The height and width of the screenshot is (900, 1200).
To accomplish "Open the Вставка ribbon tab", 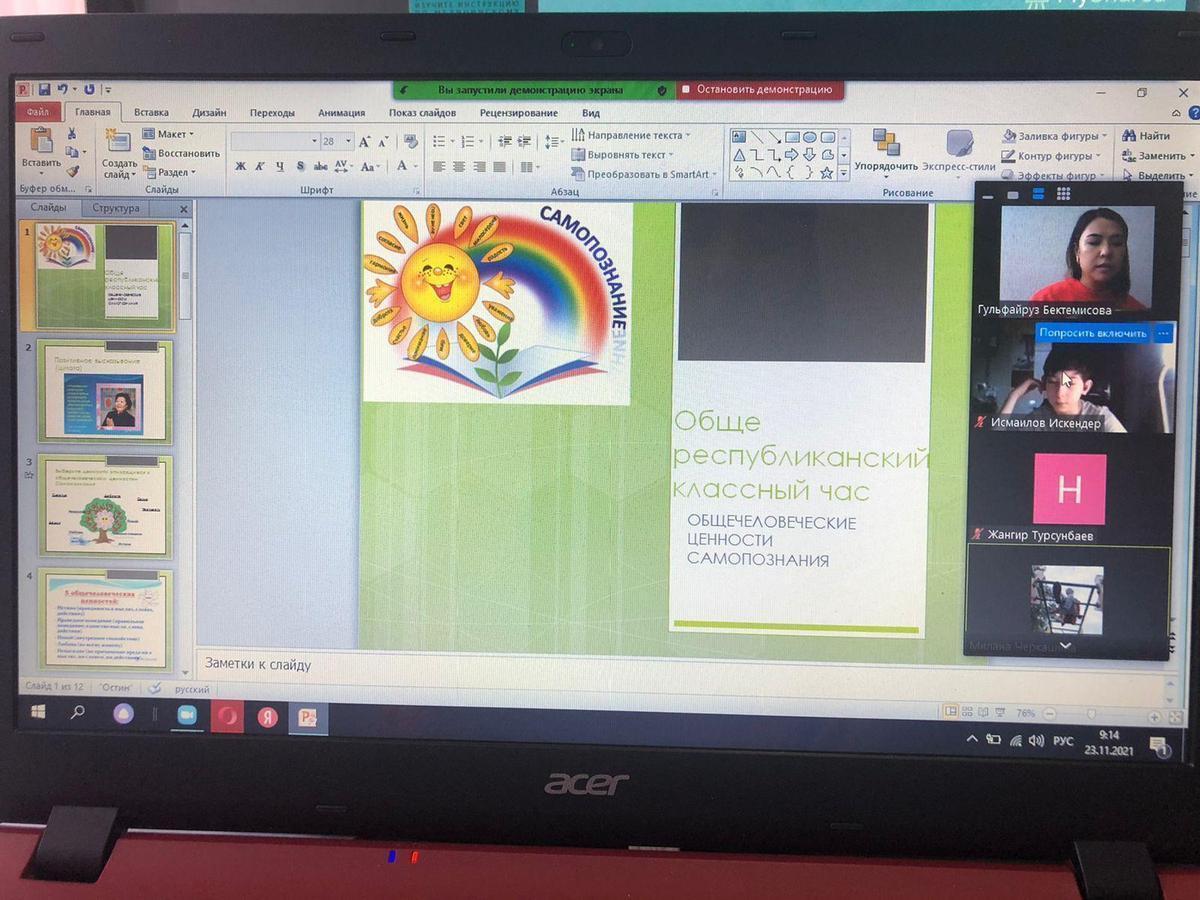I will pos(151,113).
